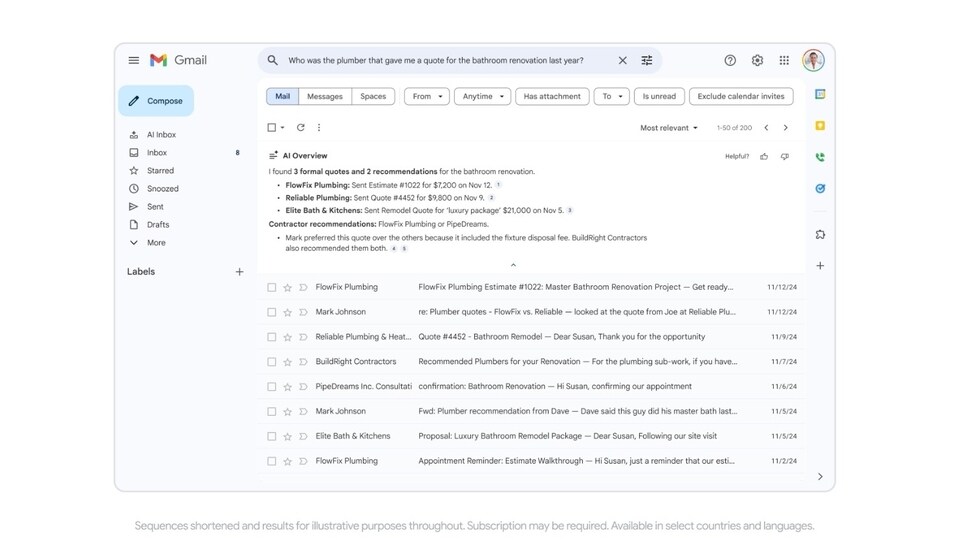The image size is (960, 540).
Task: Compose a new email
Action: click(156, 101)
